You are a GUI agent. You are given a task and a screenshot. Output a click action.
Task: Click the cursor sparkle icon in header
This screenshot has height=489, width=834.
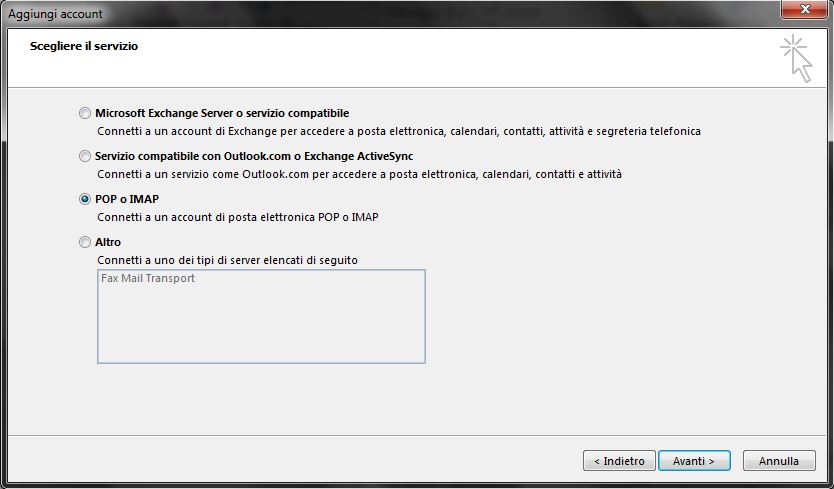coord(796,58)
